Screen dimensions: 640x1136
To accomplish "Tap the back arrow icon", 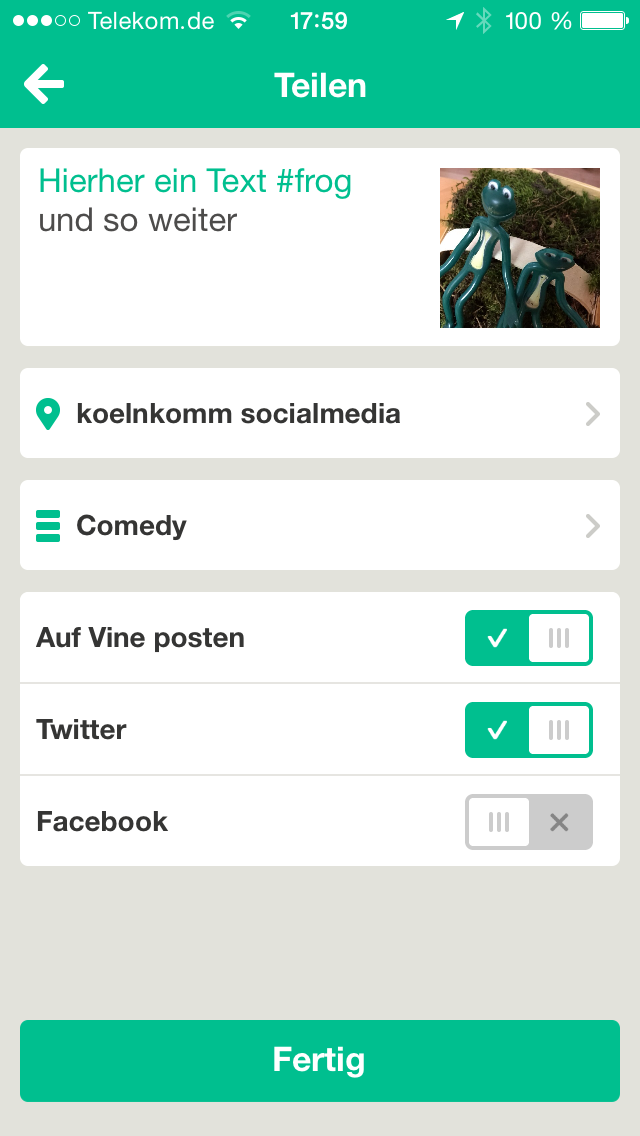I will [x=44, y=84].
